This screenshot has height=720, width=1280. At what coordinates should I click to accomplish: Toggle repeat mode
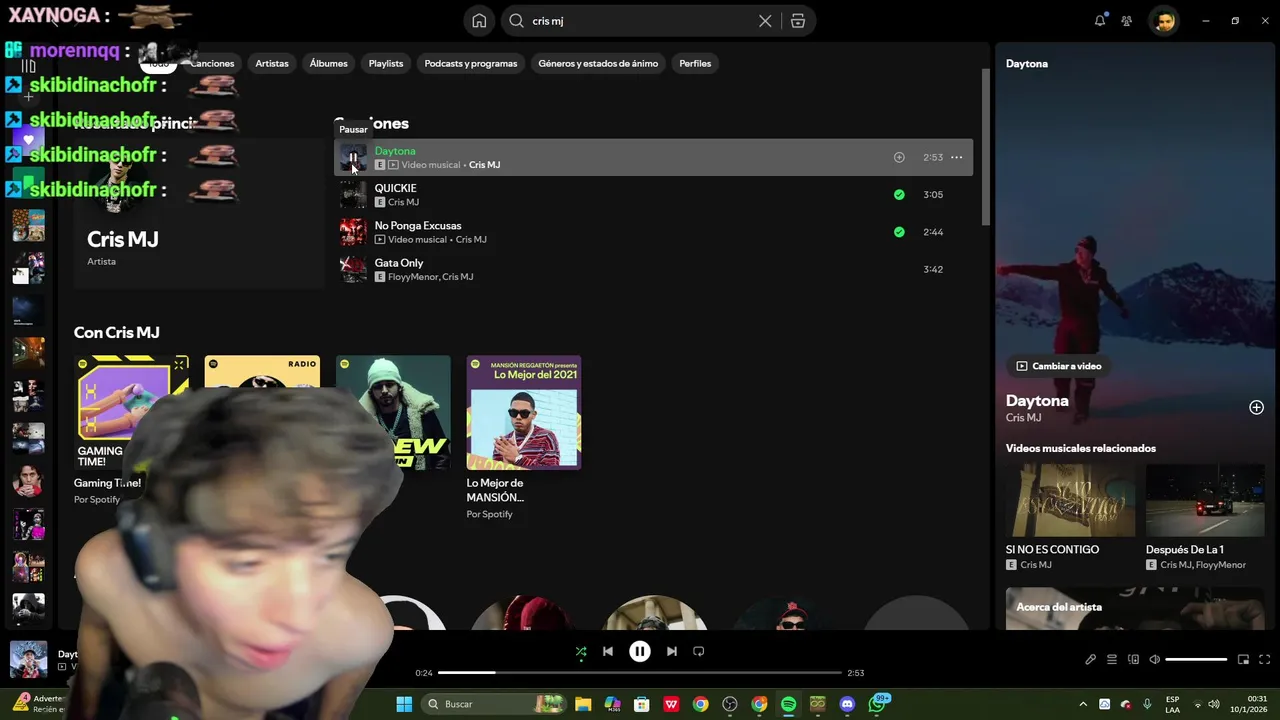(699, 651)
